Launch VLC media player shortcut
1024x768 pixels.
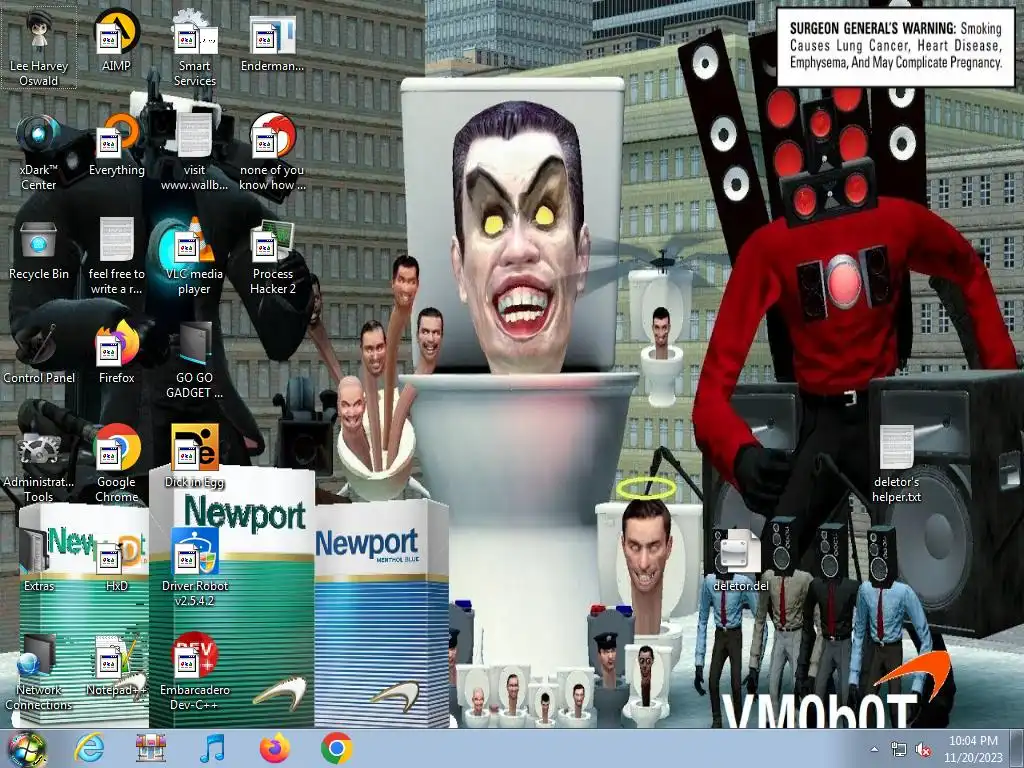pyautogui.click(x=195, y=257)
